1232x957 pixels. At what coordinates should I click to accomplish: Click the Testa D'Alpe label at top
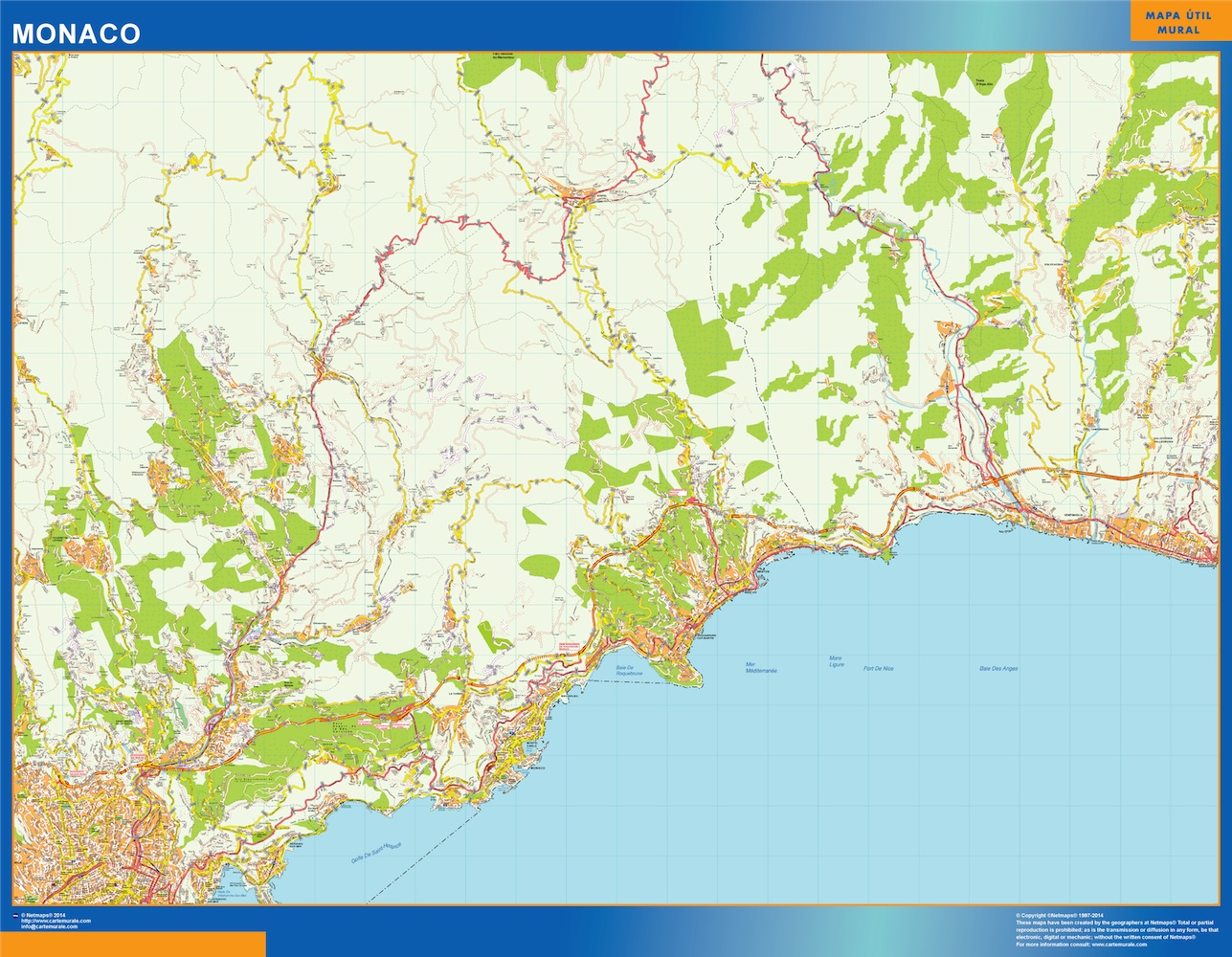[x=986, y=82]
